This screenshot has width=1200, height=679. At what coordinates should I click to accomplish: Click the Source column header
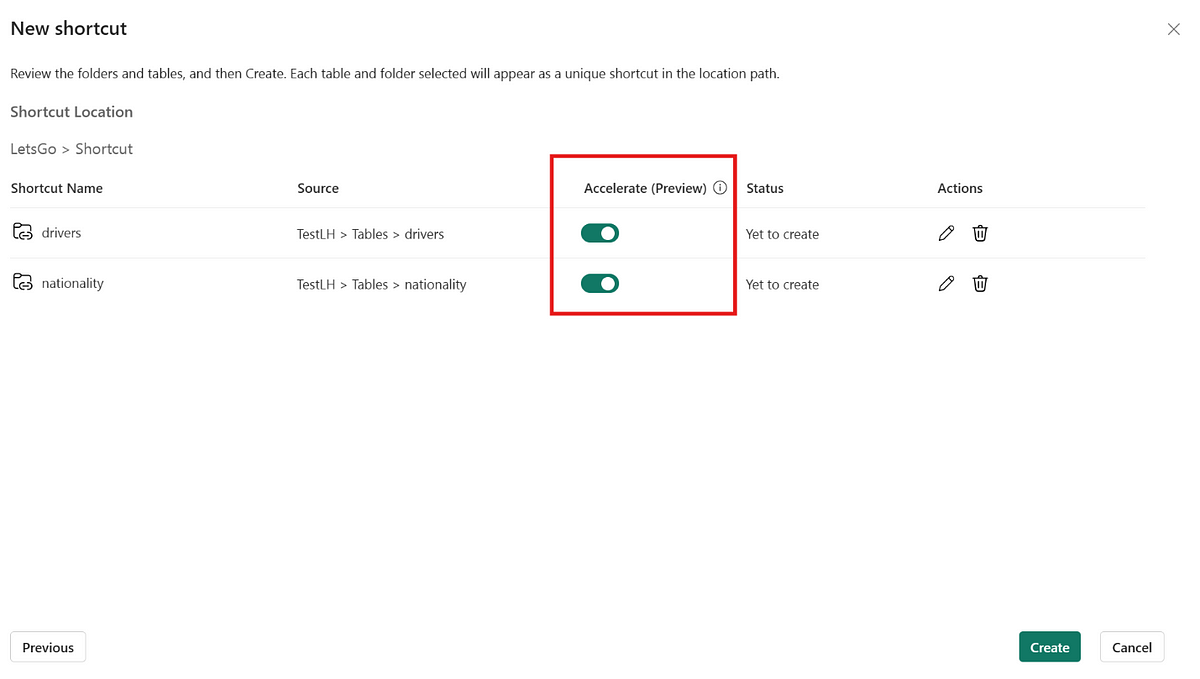click(318, 188)
